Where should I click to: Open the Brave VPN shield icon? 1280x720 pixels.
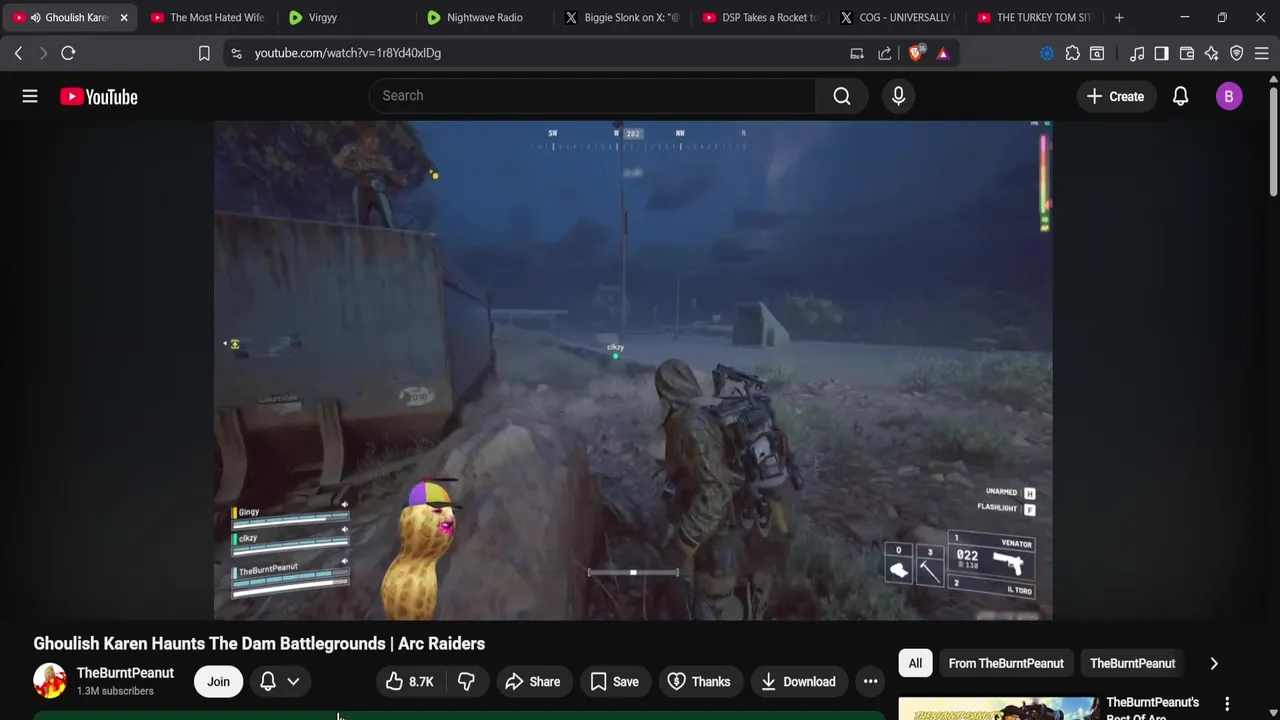(x=1237, y=53)
